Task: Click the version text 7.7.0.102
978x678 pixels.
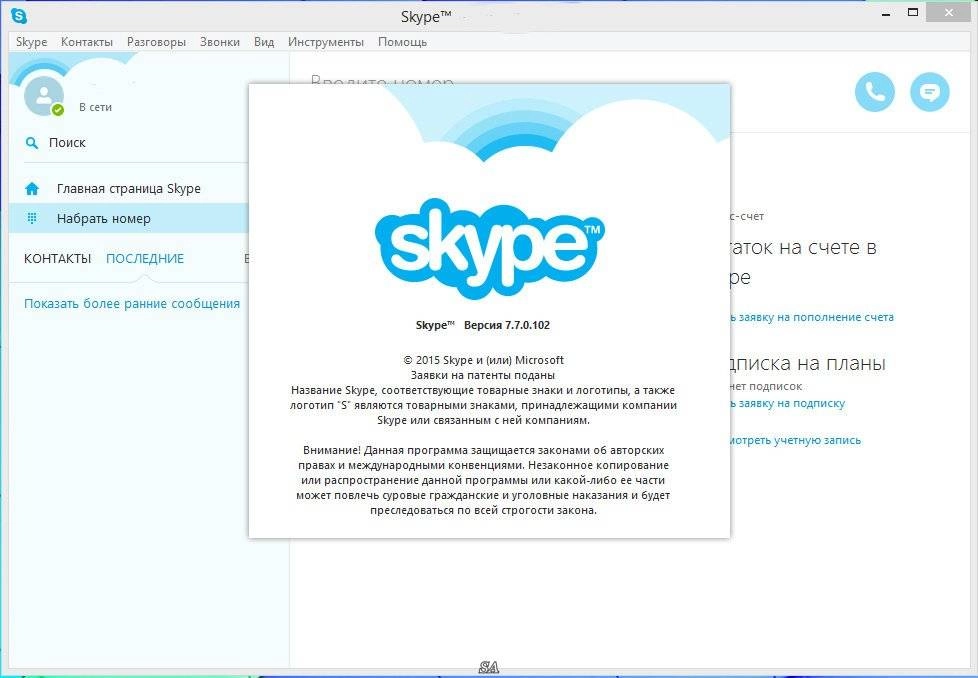Action: 506,325
